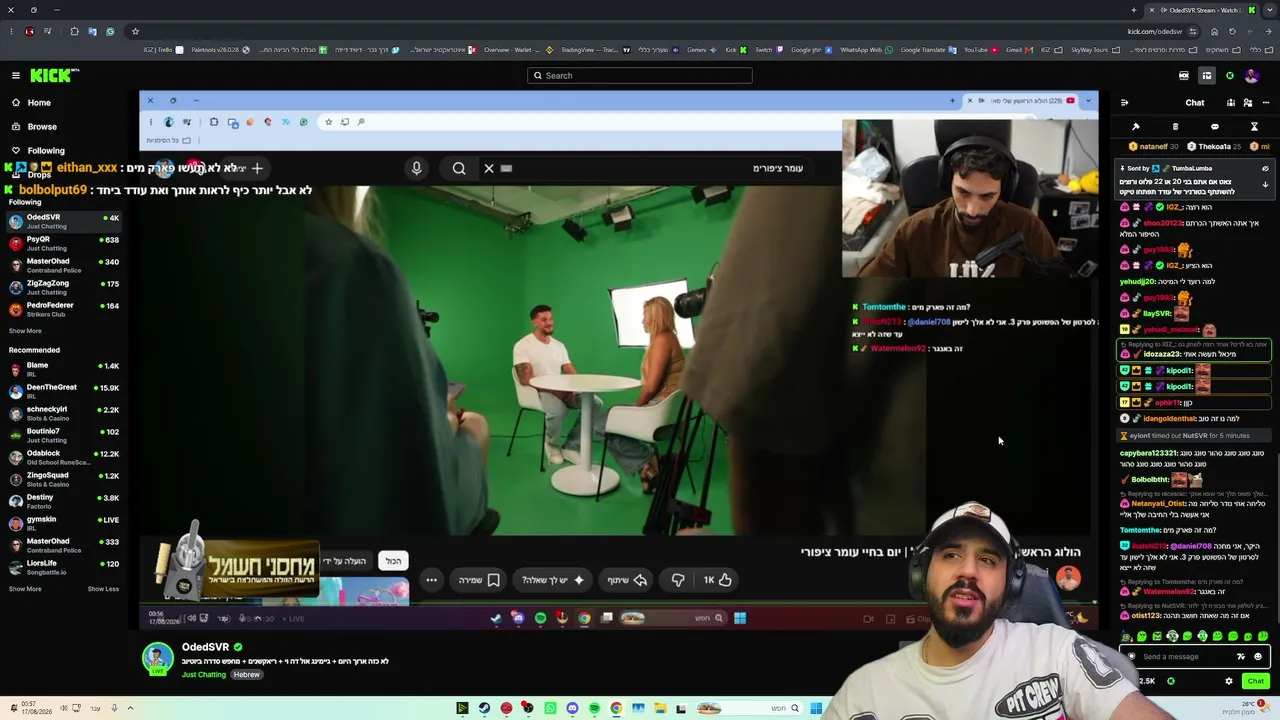Click the share button in the video
Image resolution: width=1280 pixels, height=720 pixels.
pos(627,580)
